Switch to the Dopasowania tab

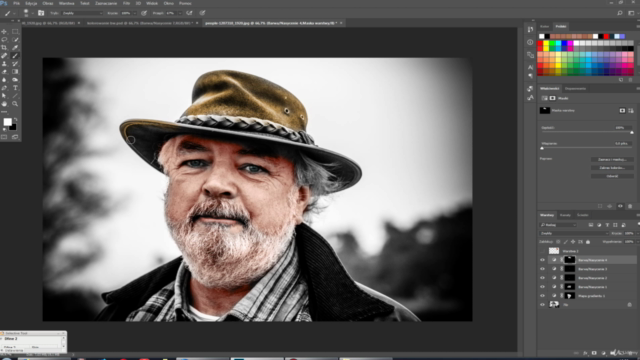[576, 89]
